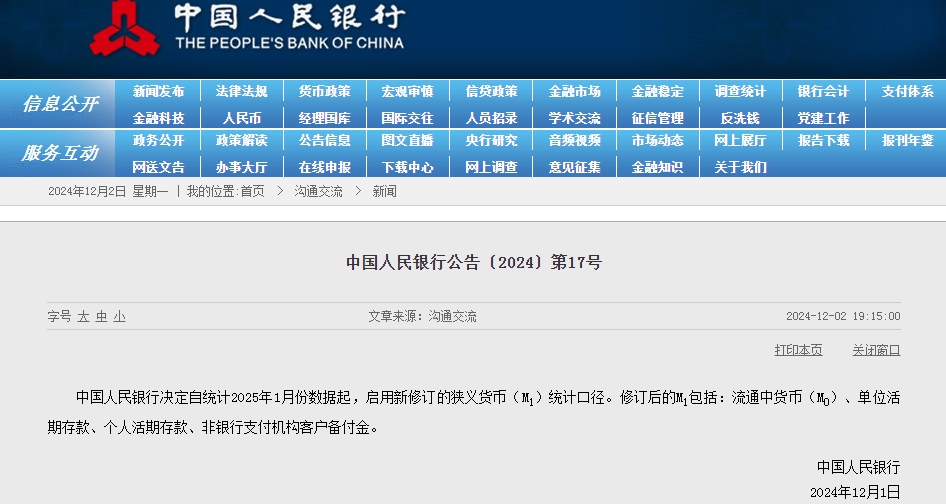The image size is (946, 504).
Task: Open the 法律法规 menu item
Action: 241,92
